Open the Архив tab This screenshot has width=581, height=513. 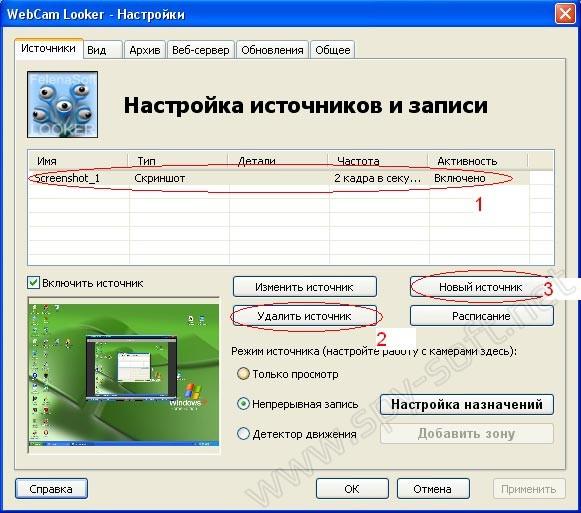(x=145, y=50)
